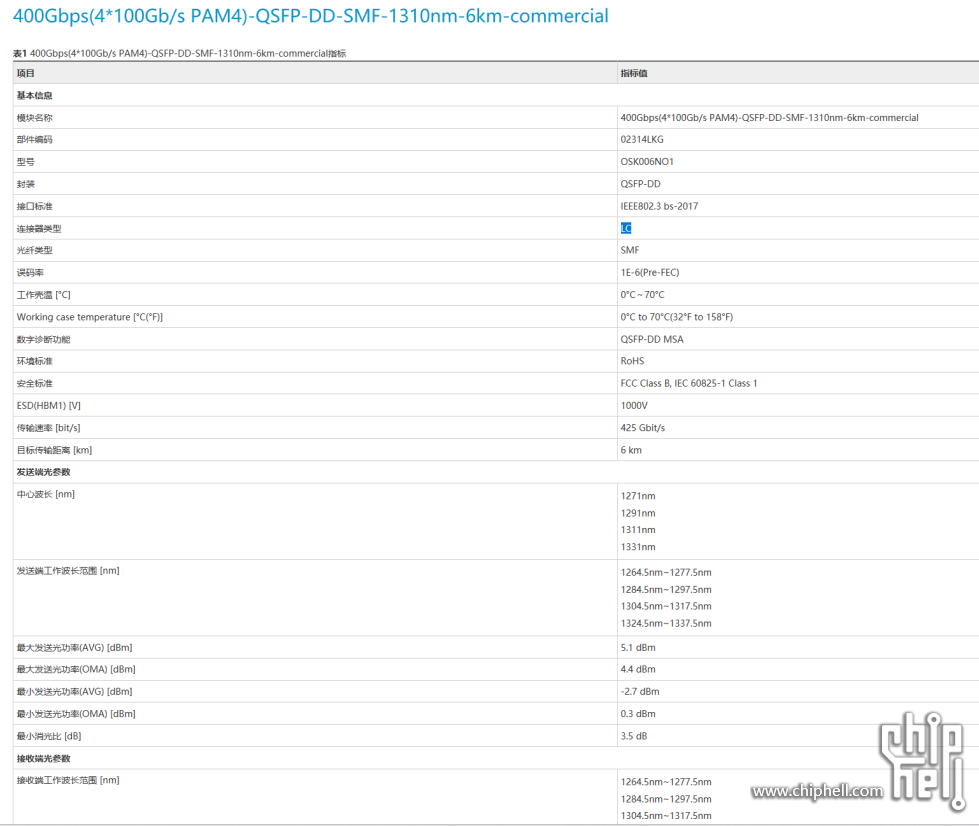Select the rate value 425 Gbit/s
The image size is (979, 826).
pos(642,428)
